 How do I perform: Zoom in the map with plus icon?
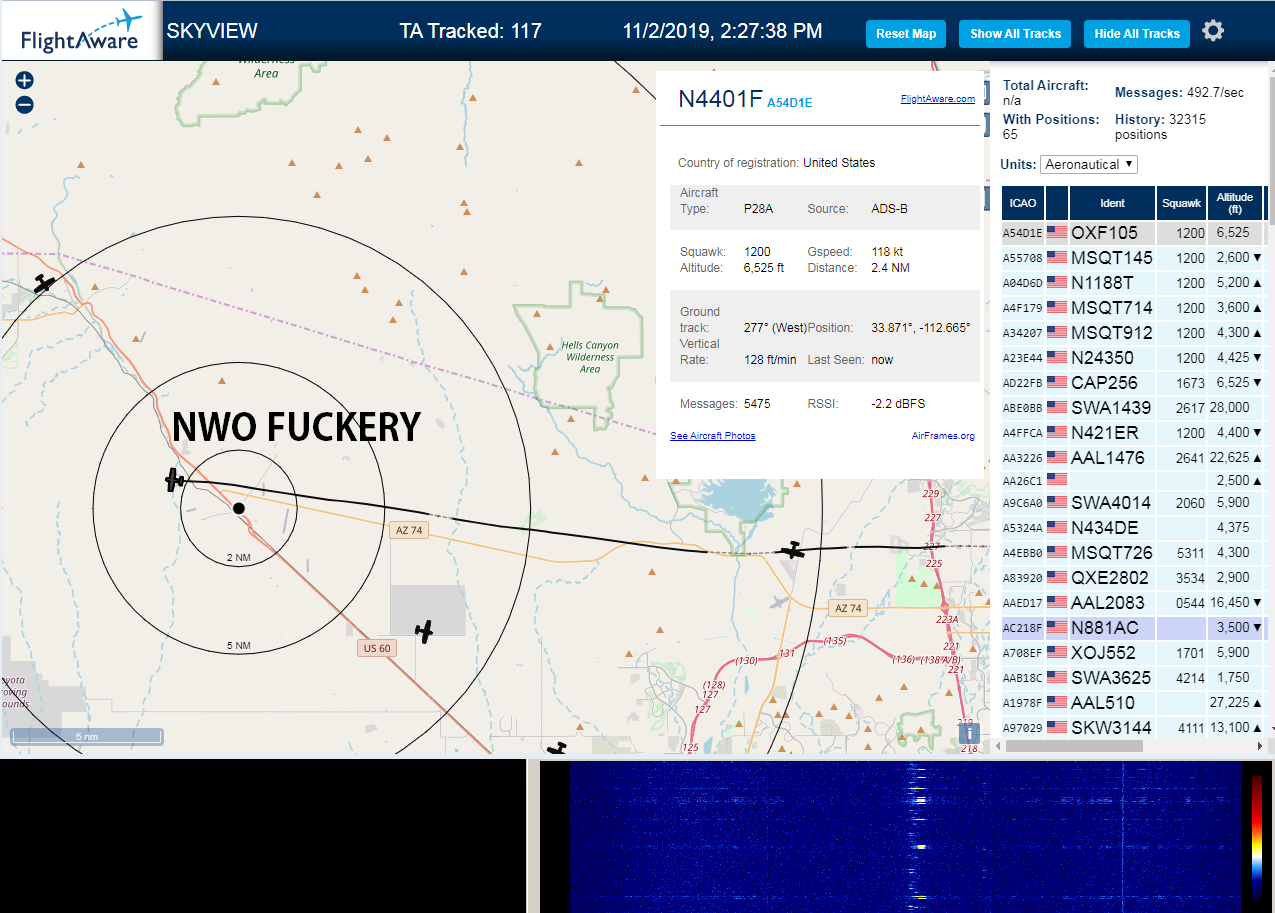point(25,80)
